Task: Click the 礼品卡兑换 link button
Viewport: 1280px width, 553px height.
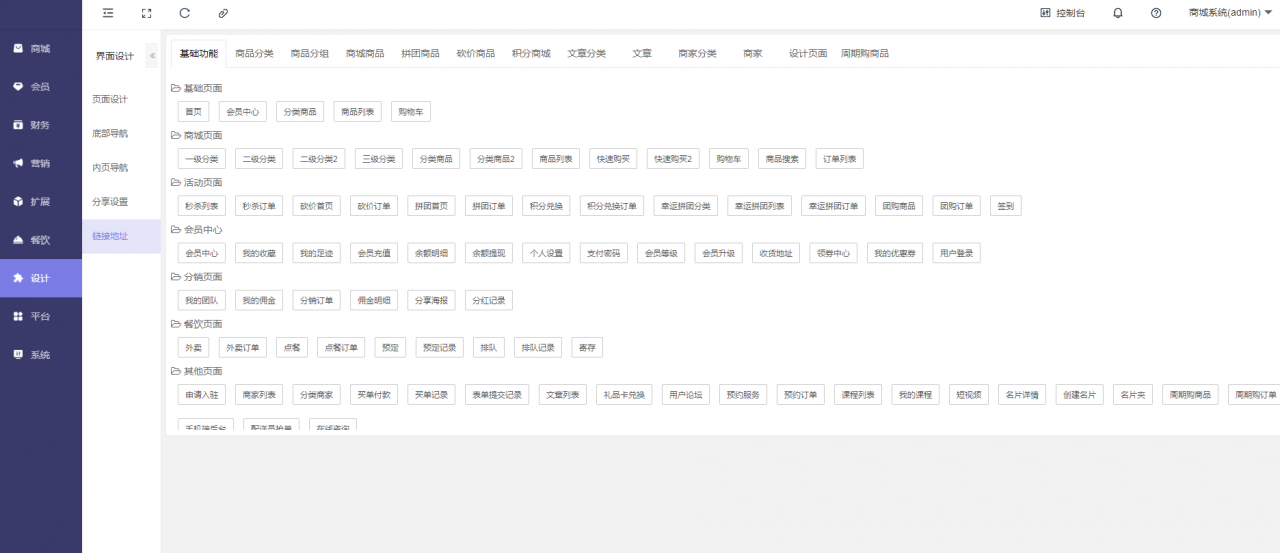Action: click(626, 395)
